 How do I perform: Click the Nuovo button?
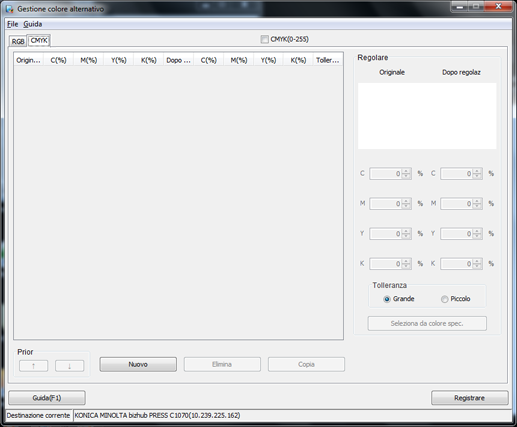(x=138, y=364)
